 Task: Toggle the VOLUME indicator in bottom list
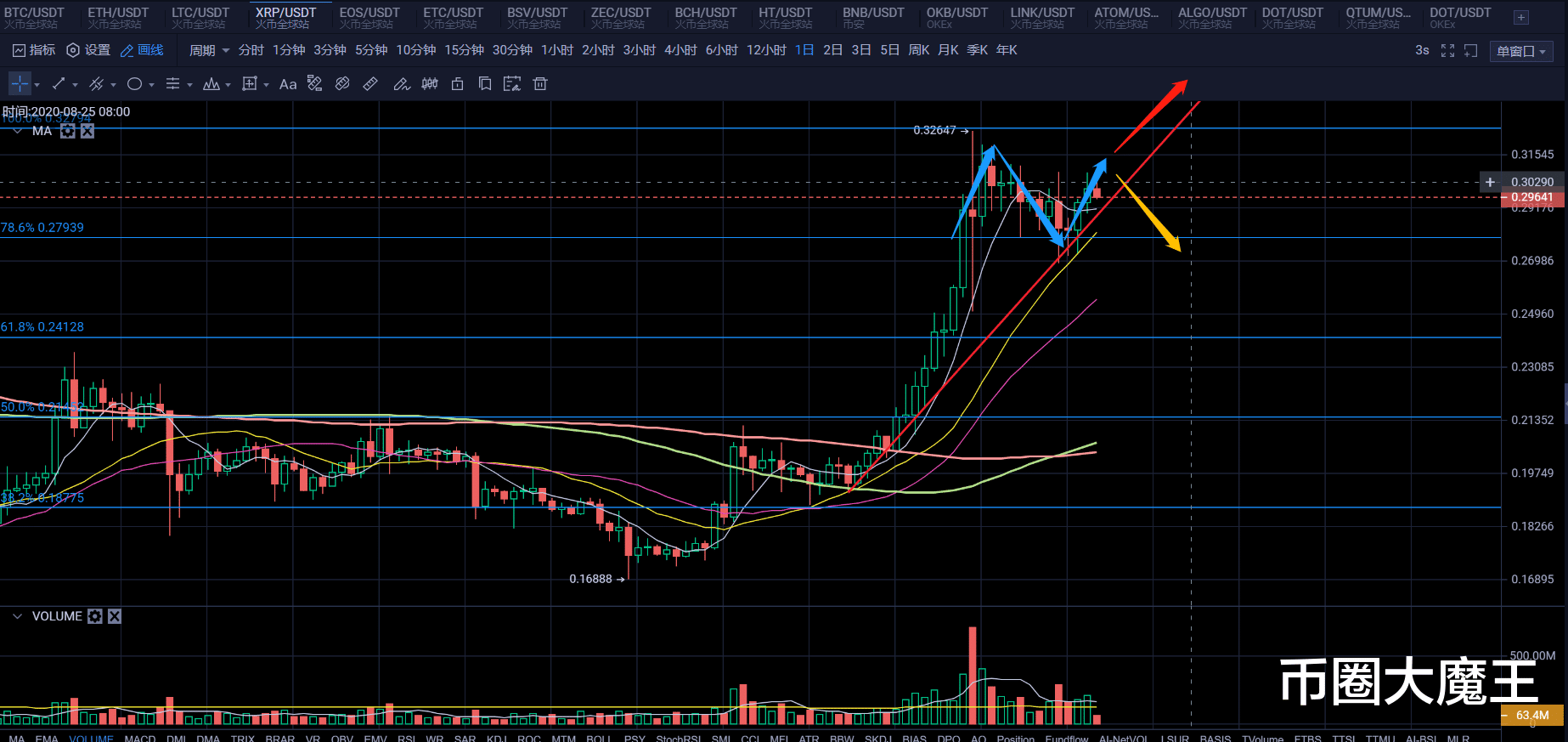tap(91, 738)
